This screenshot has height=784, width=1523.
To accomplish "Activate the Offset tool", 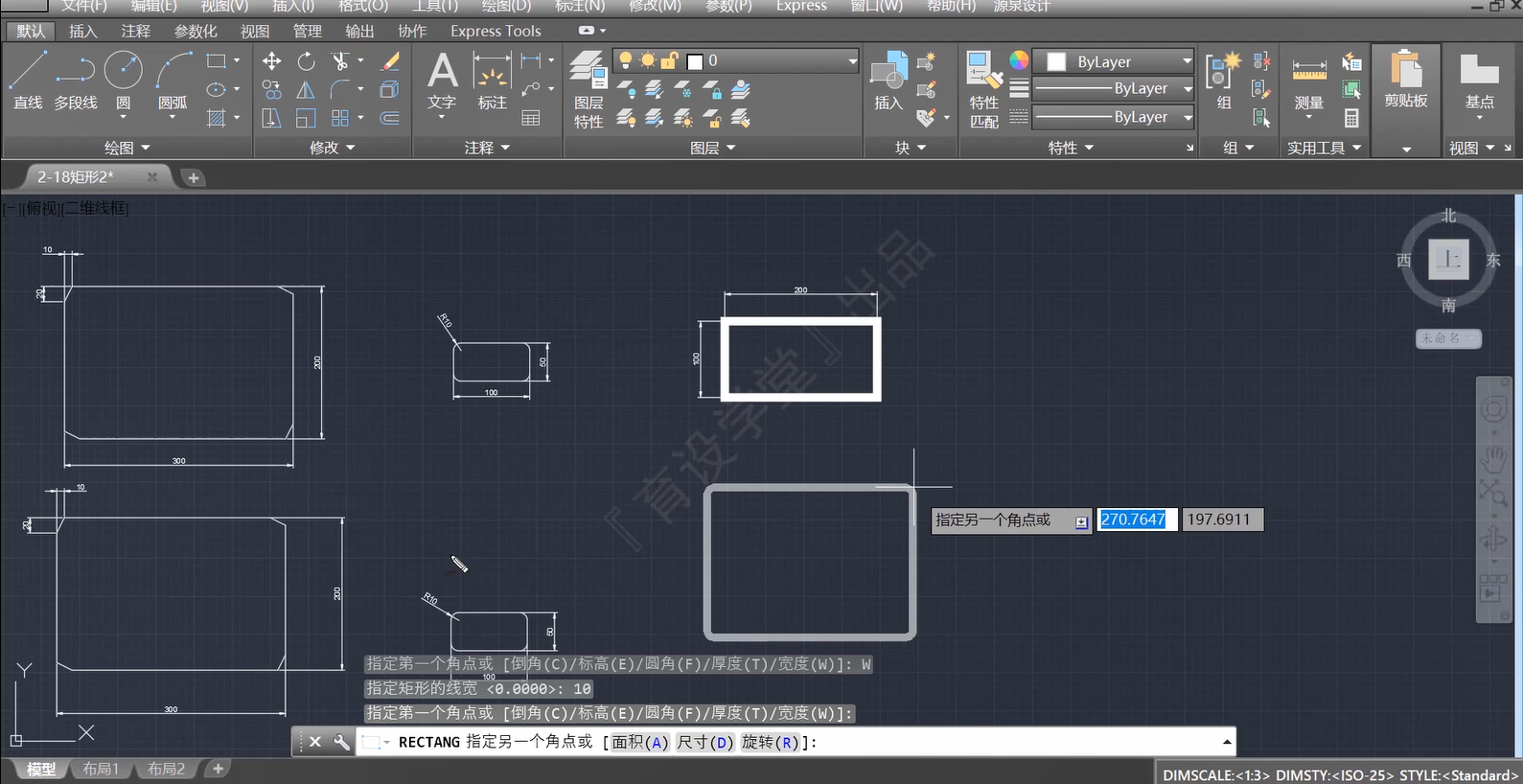I will click(389, 118).
